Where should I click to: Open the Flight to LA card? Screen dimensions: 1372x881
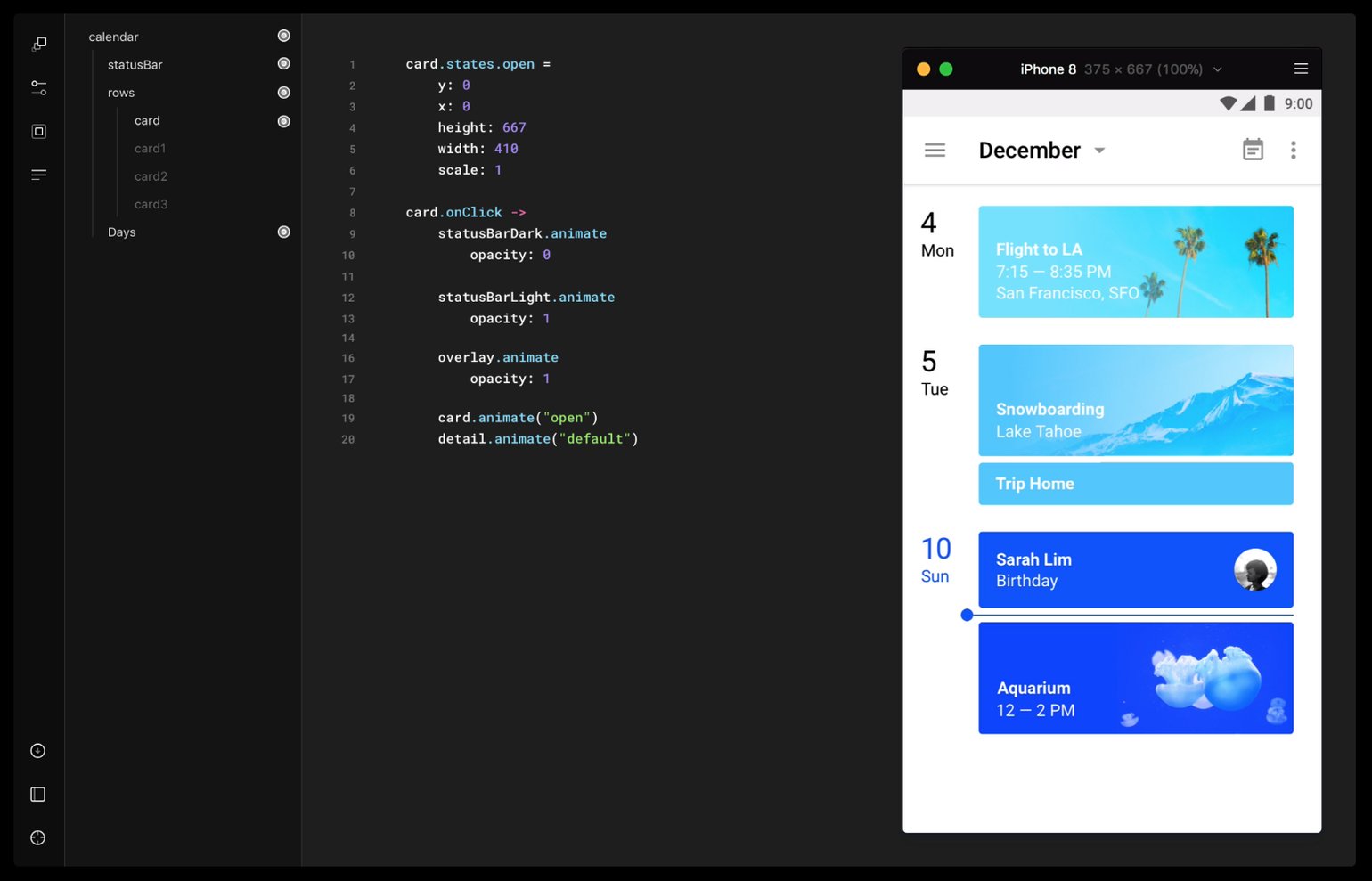1135,261
